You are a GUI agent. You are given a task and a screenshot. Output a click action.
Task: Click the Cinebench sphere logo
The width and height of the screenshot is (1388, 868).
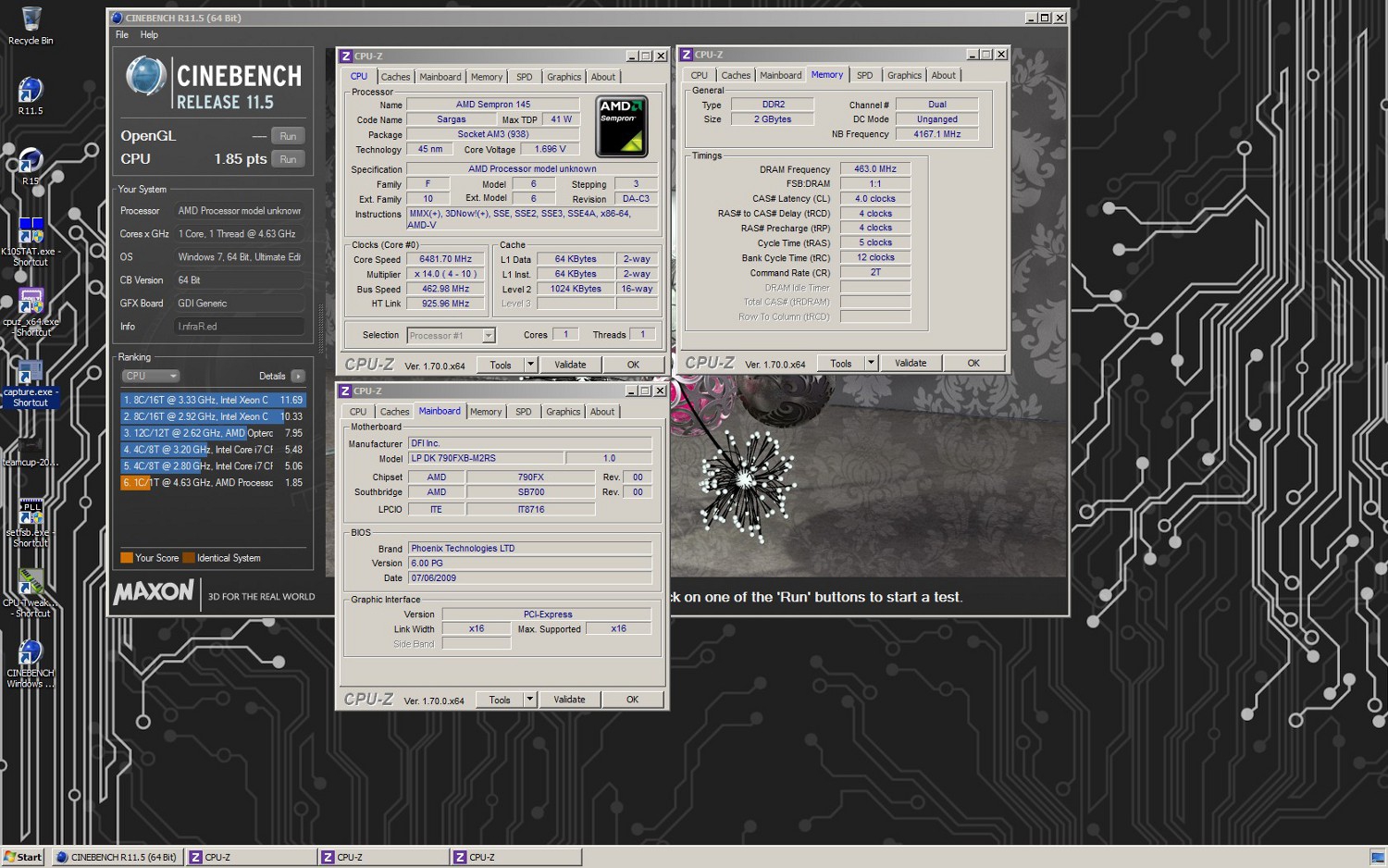[x=145, y=76]
